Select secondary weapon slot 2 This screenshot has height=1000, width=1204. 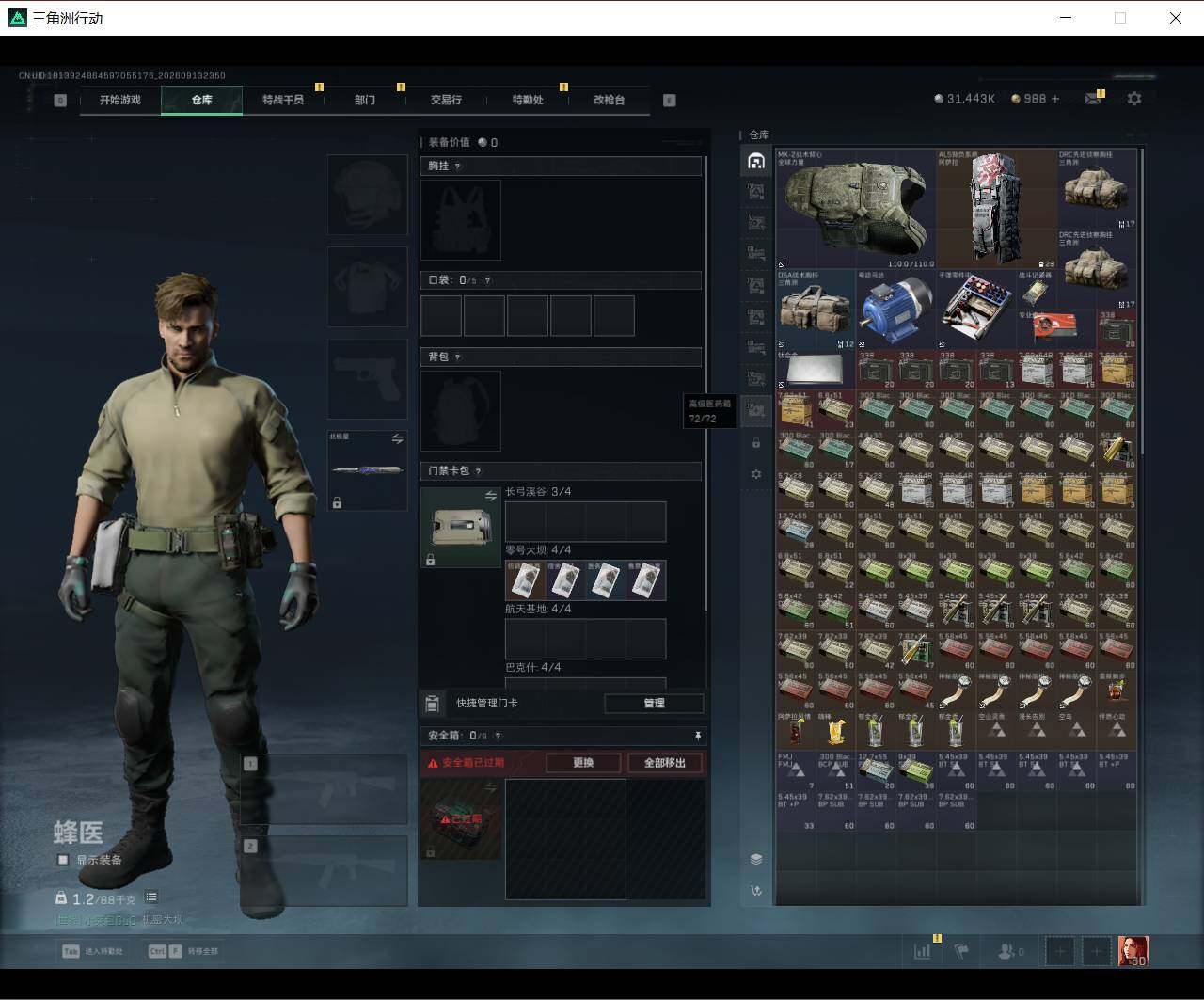click(x=325, y=871)
